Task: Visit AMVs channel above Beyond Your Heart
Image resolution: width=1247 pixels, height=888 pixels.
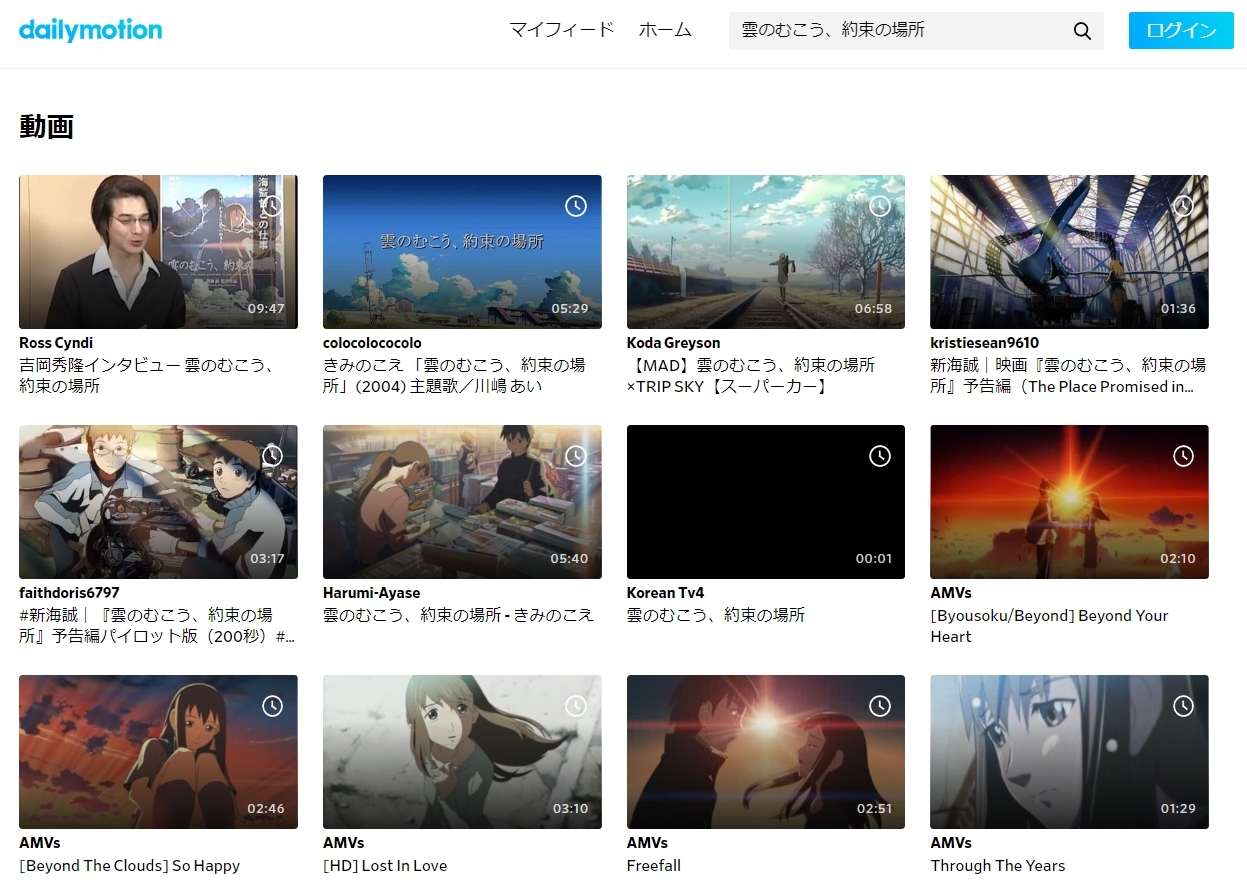Action: (x=950, y=593)
